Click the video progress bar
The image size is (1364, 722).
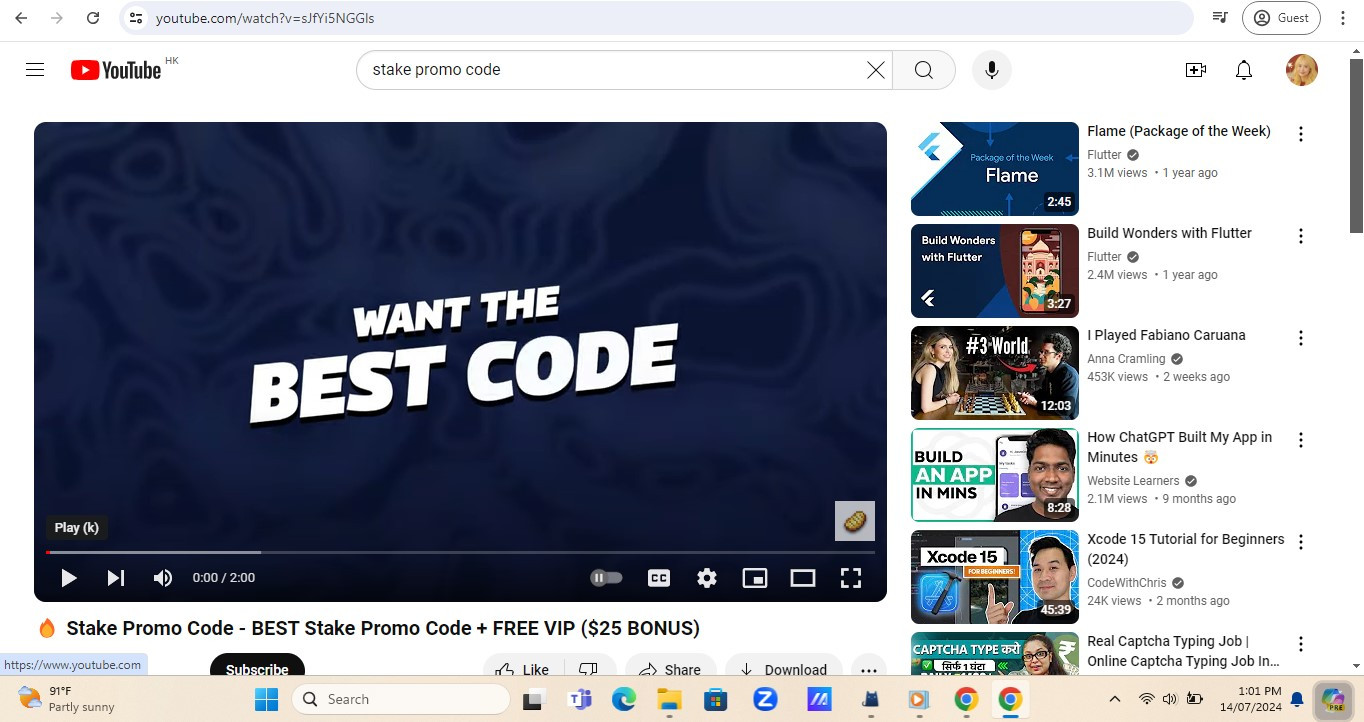pos(460,552)
